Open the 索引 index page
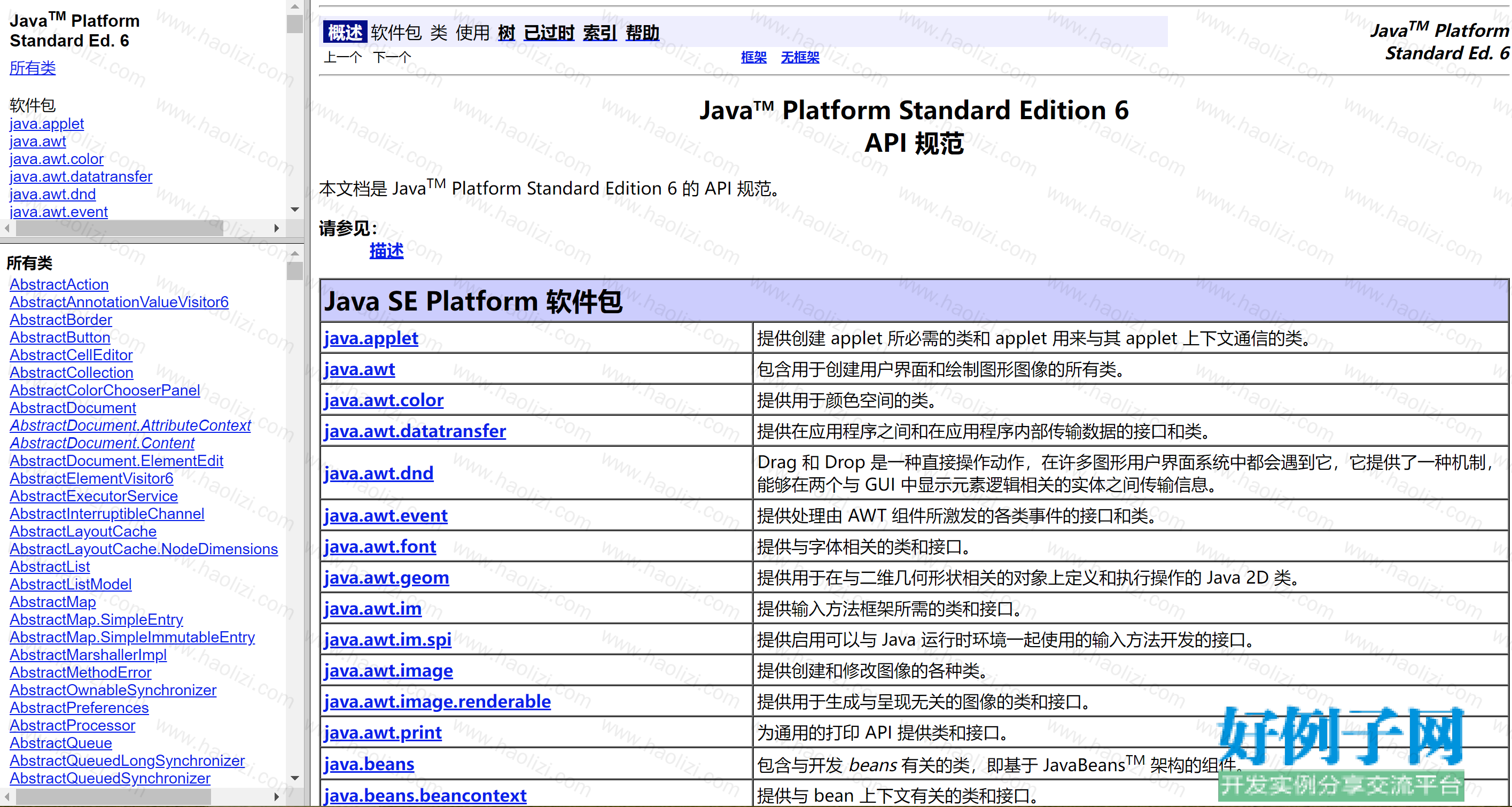Viewport: 1512px width, 807px height. (600, 32)
